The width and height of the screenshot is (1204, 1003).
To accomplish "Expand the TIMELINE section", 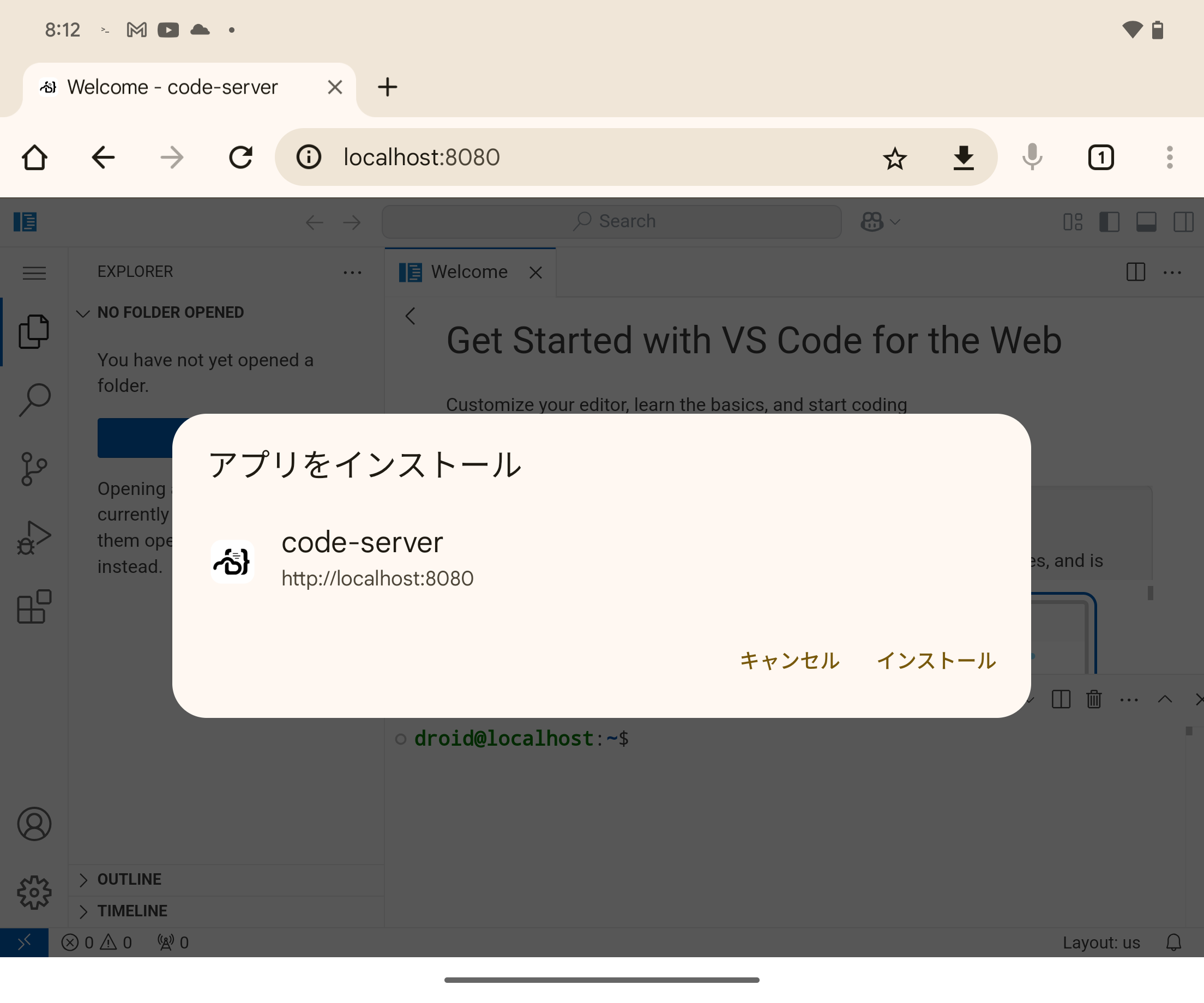I will coord(132,911).
